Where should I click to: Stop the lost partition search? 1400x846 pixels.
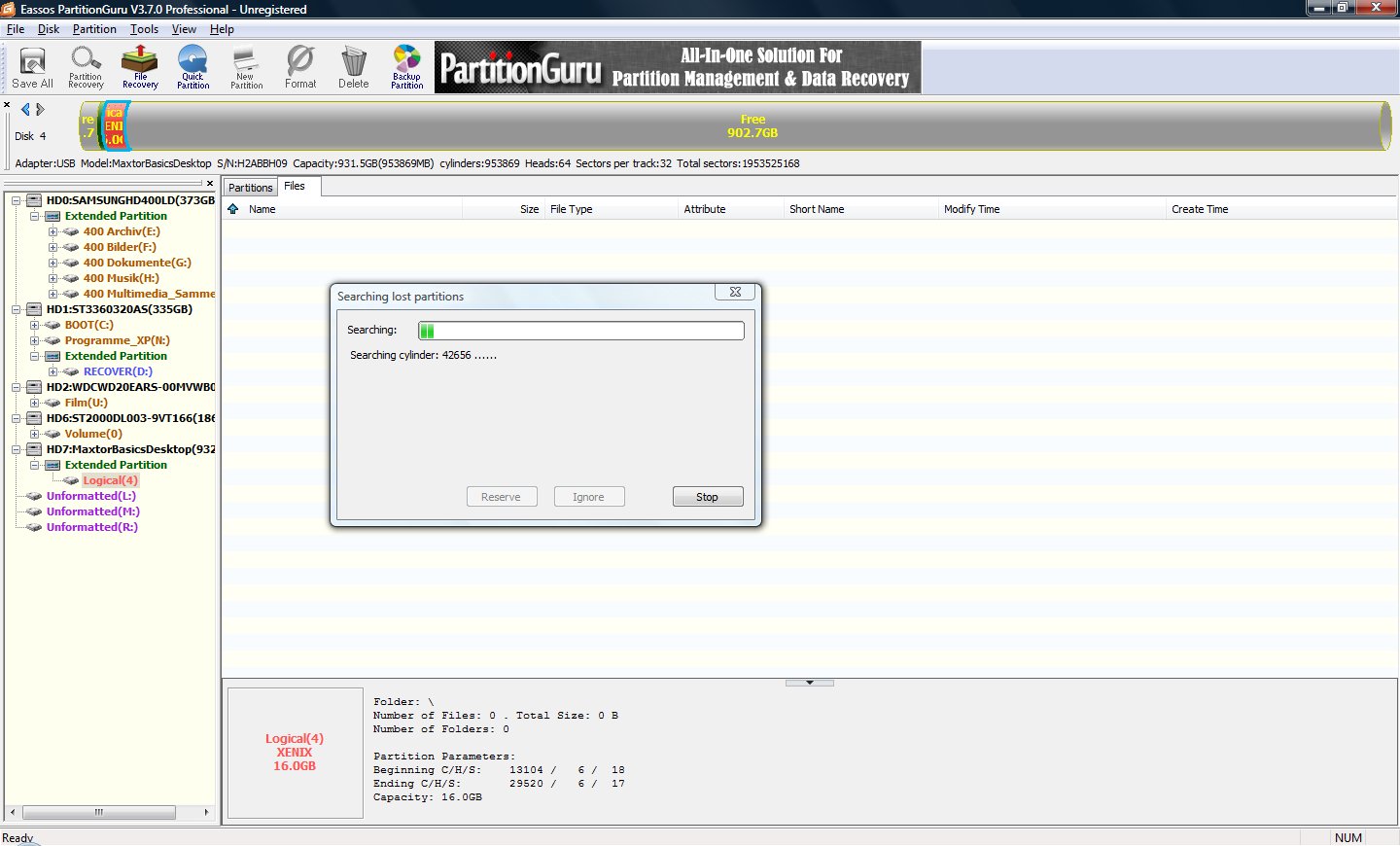pyautogui.click(x=708, y=497)
